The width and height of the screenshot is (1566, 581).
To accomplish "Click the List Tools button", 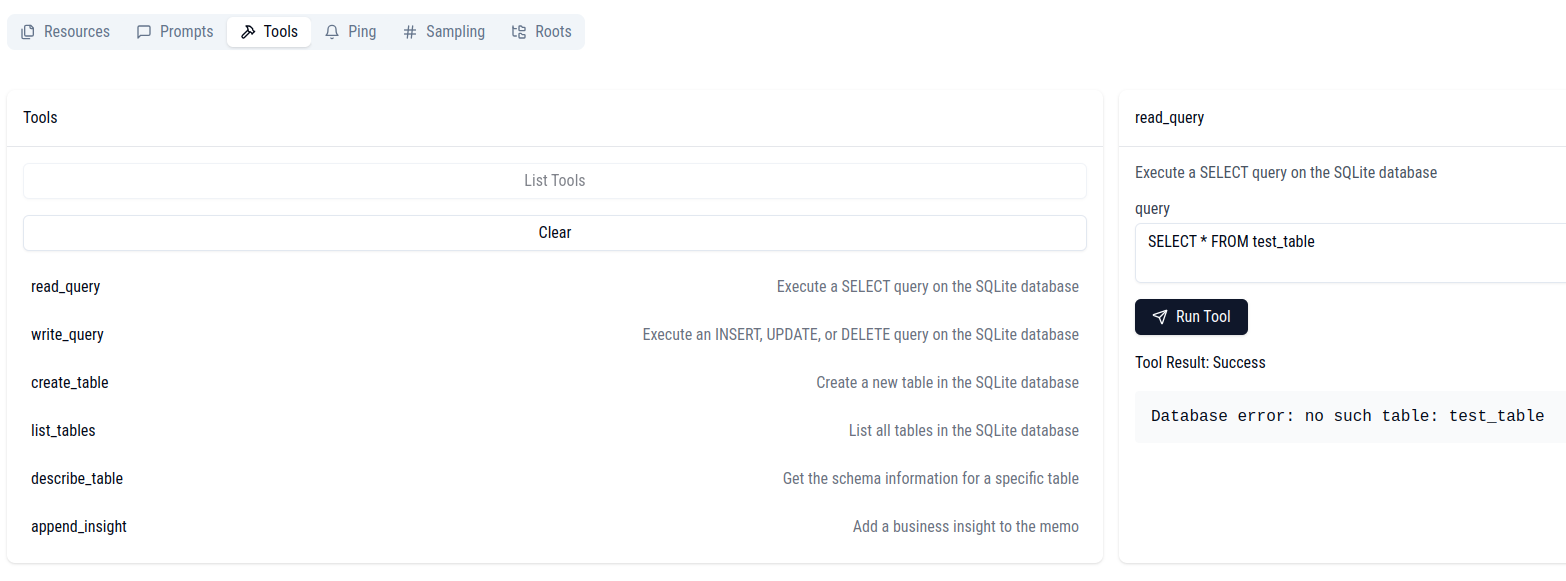I will (x=555, y=181).
